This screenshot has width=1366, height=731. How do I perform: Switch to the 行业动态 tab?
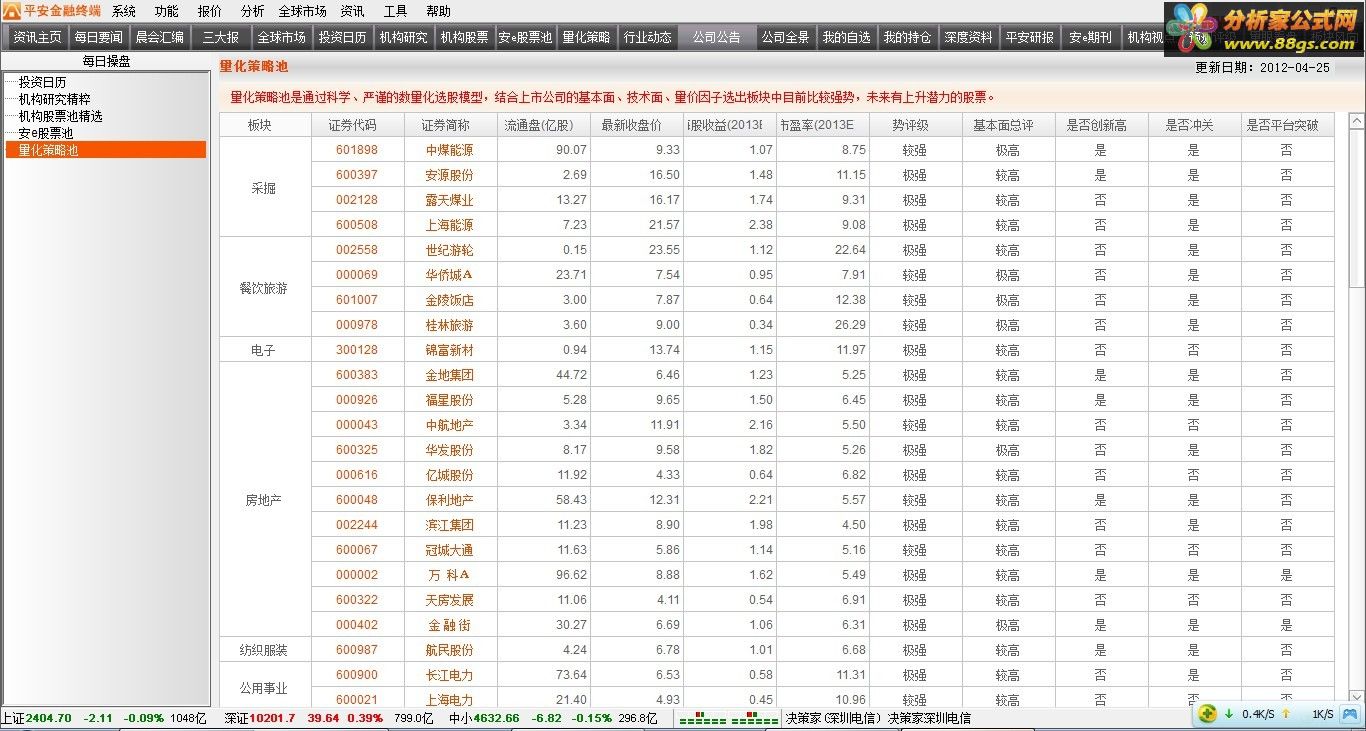point(647,37)
